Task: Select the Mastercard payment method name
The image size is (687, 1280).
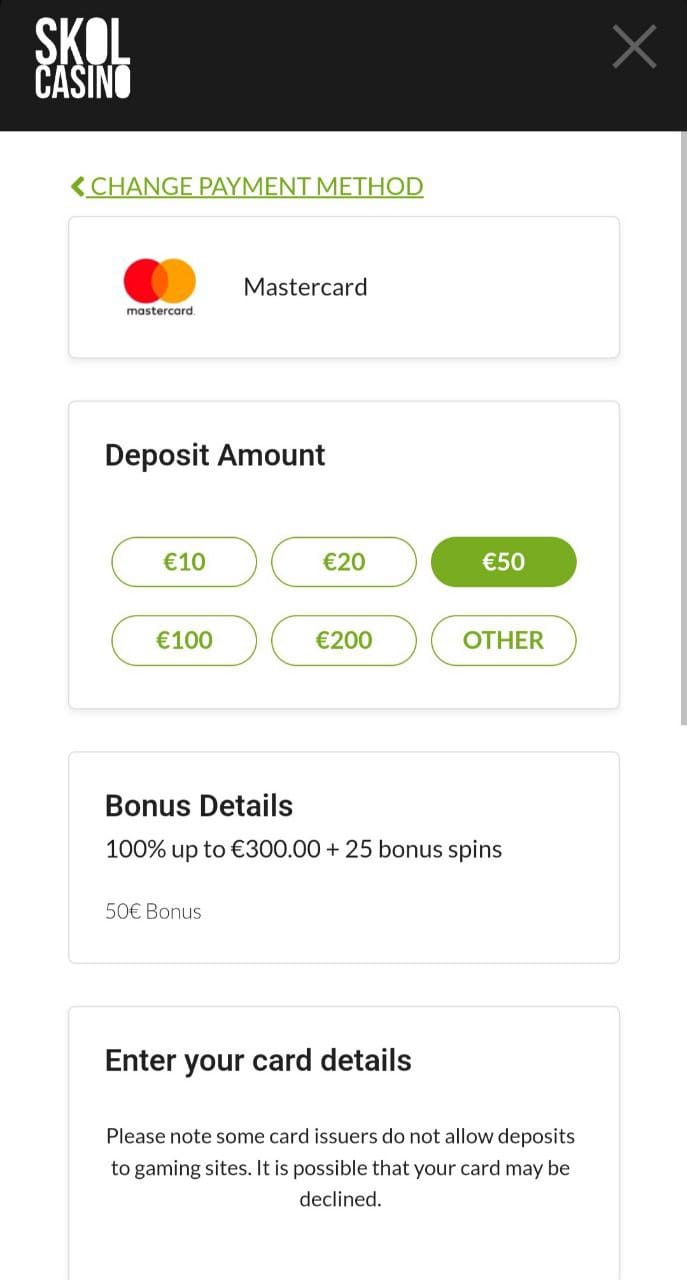Action: point(305,287)
